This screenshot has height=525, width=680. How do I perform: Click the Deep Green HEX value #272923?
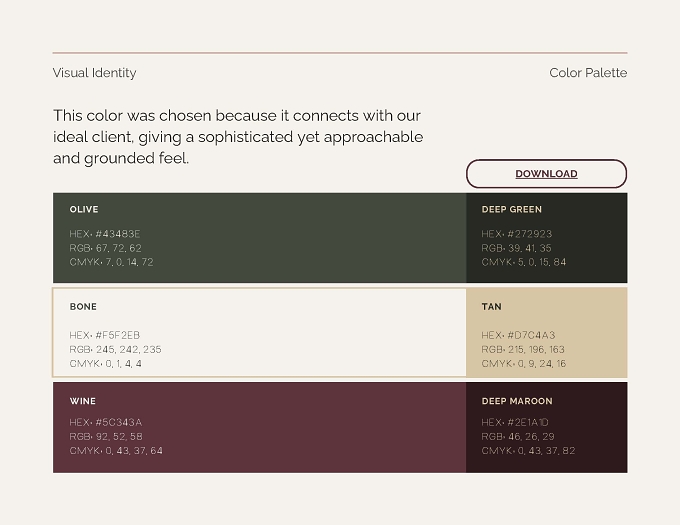[530, 234]
